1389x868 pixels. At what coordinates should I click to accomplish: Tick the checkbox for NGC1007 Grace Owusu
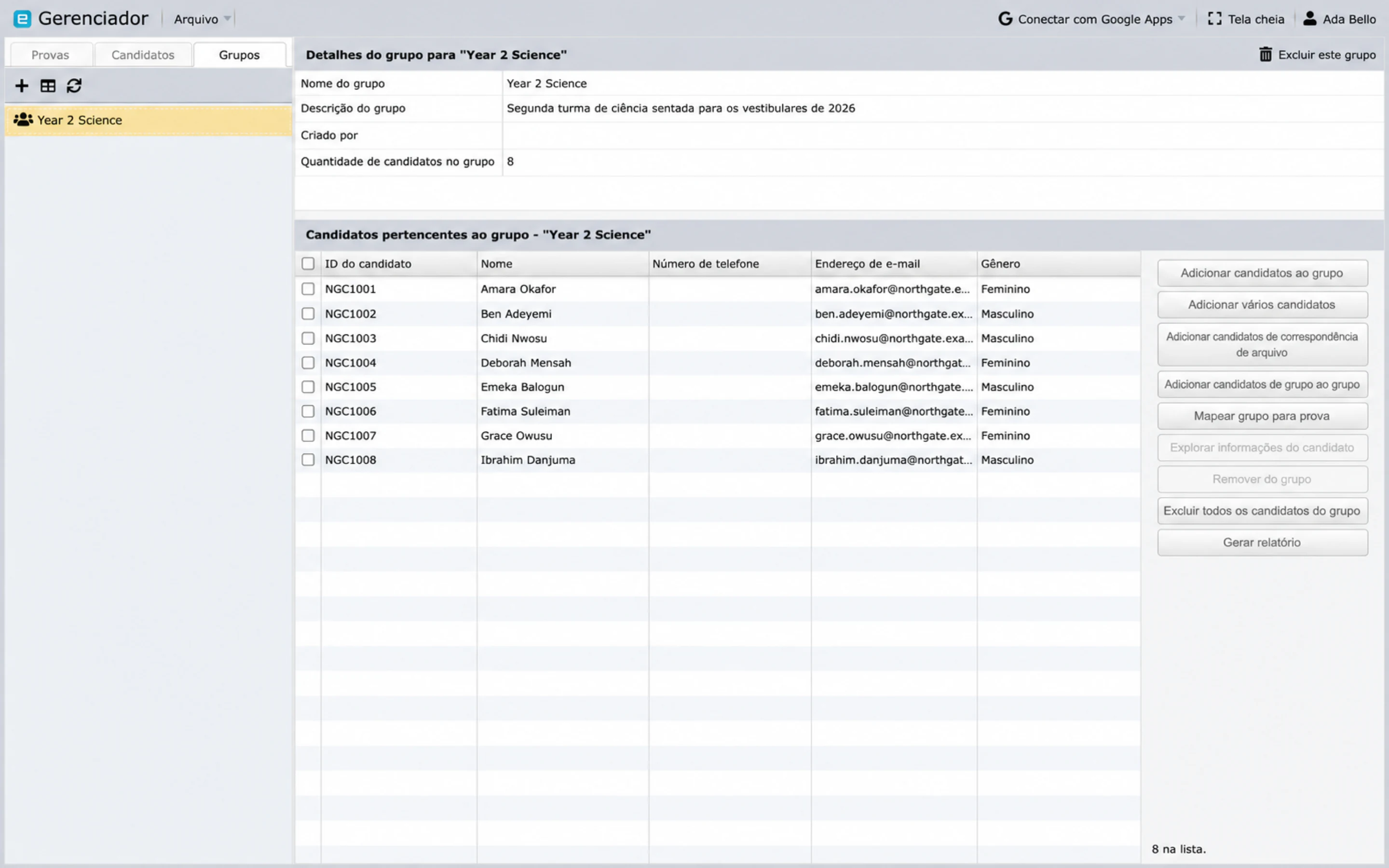308,436
